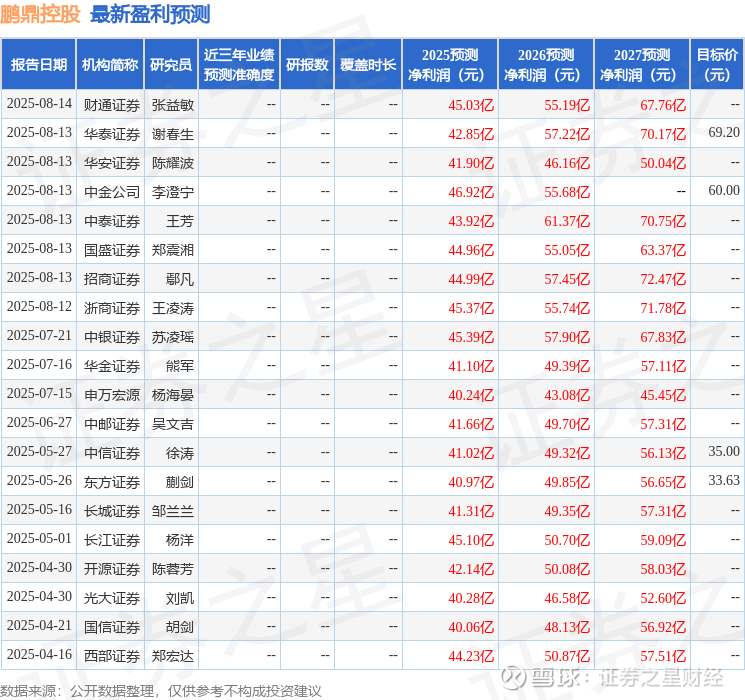Click target price 69.20
Viewport: 745px width, 700px height.
[724, 133]
